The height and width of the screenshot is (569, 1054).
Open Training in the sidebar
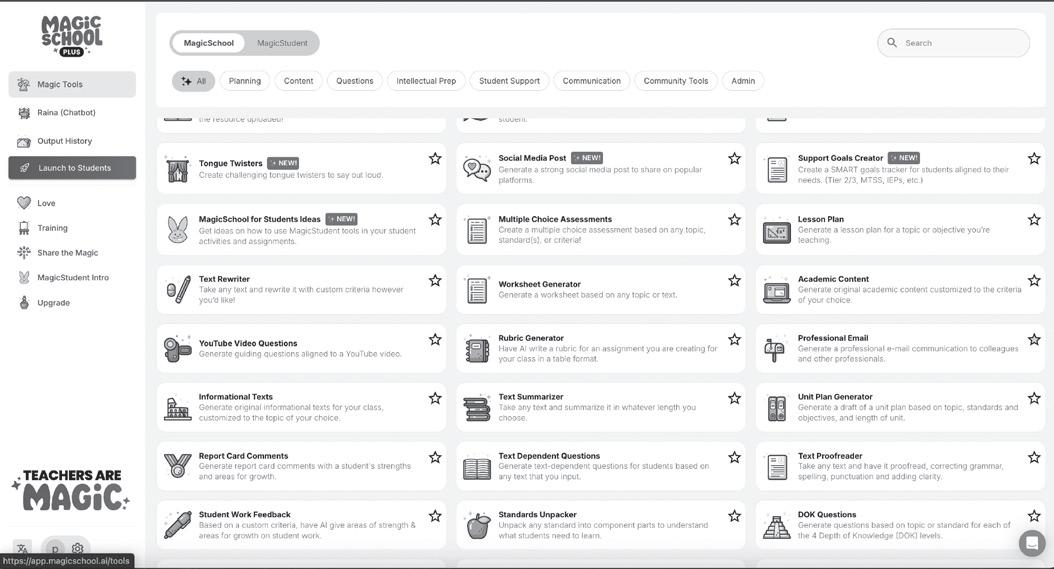[x=72, y=228]
